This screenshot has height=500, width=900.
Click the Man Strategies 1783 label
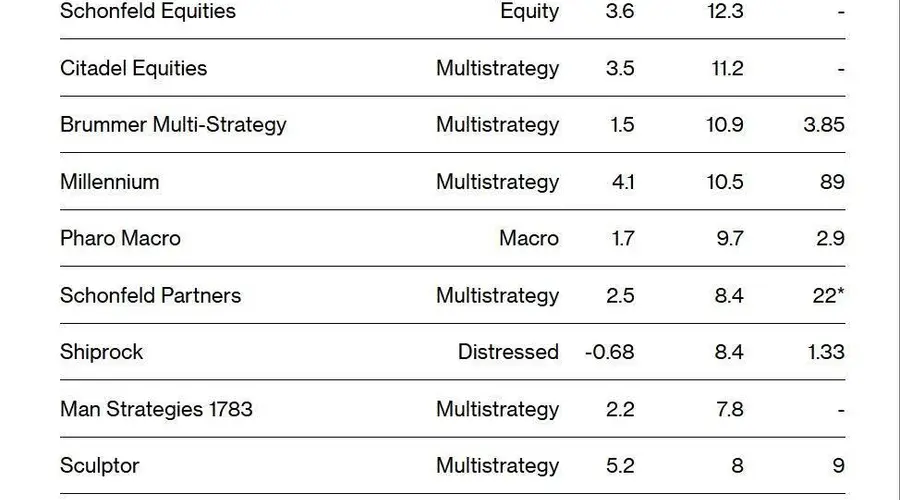(x=156, y=409)
